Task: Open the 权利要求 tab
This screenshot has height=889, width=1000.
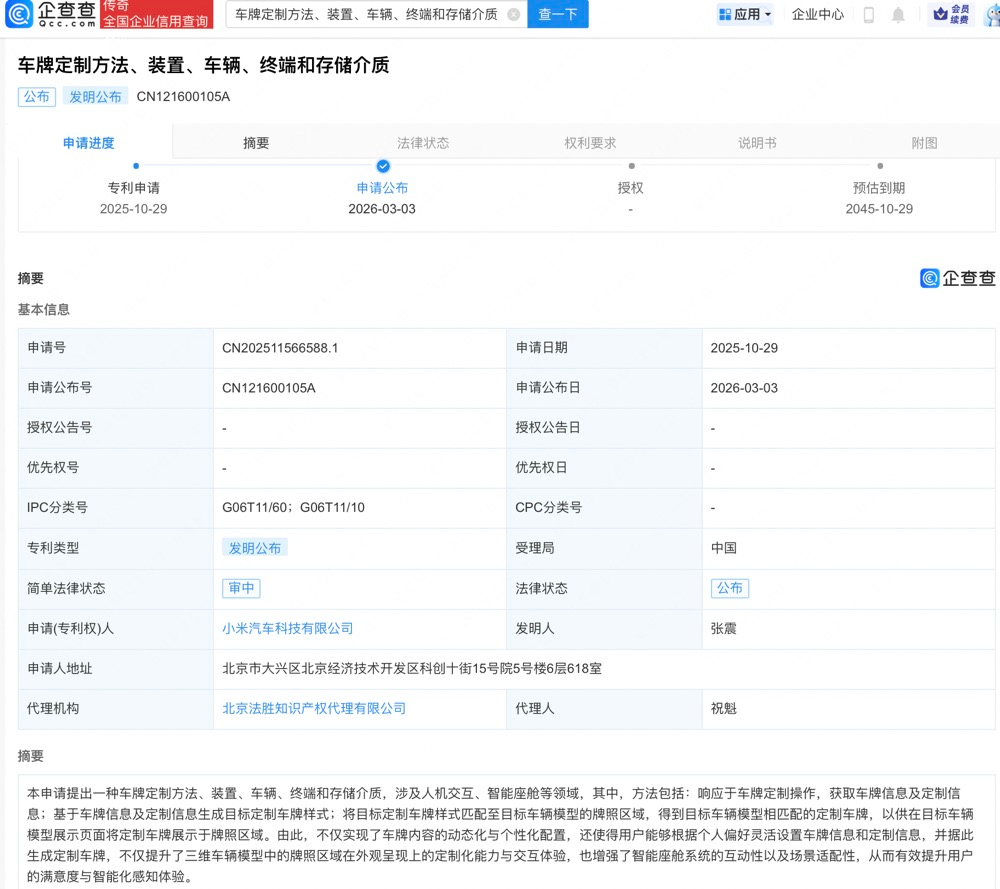Action: tap(590, 143)
